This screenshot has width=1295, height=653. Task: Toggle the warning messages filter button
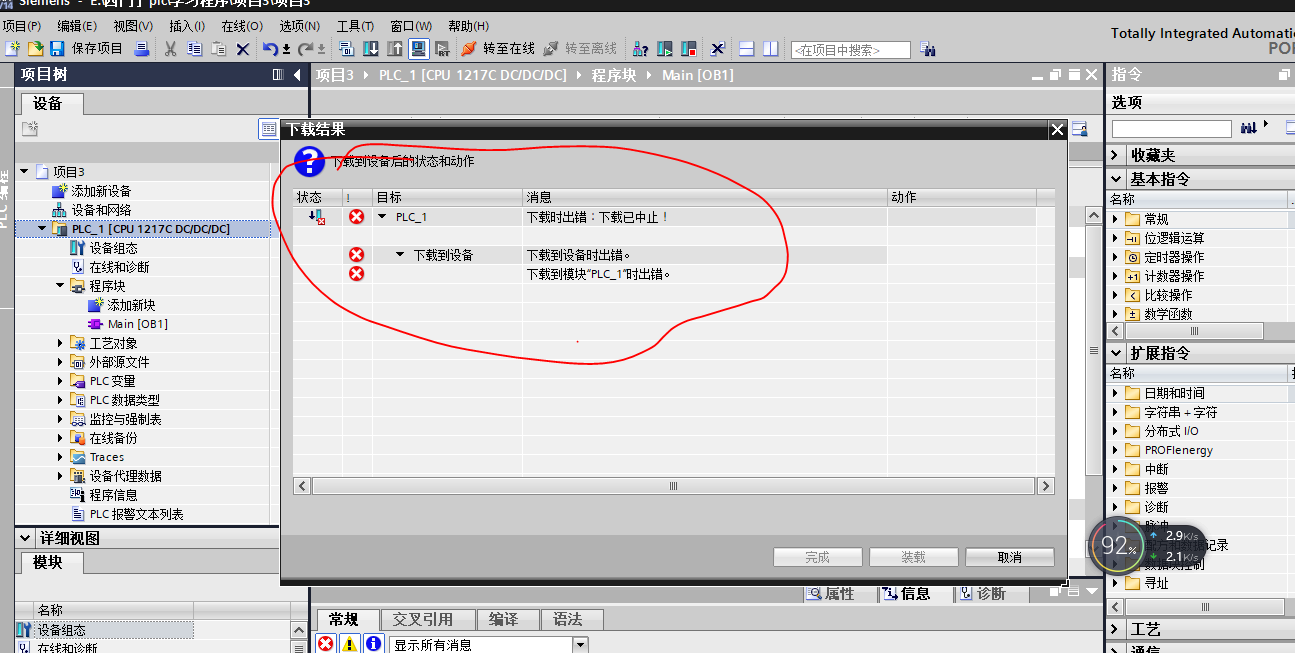[x=350, y=644]
